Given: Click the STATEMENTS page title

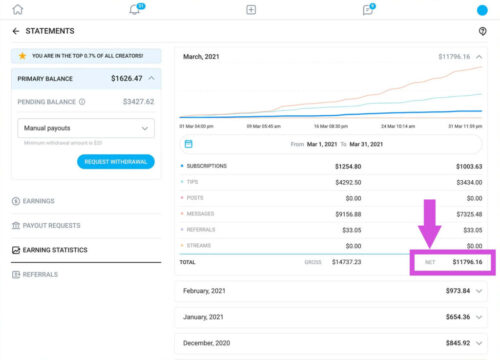Looking at the screenshot, I should tap(50, 31).
